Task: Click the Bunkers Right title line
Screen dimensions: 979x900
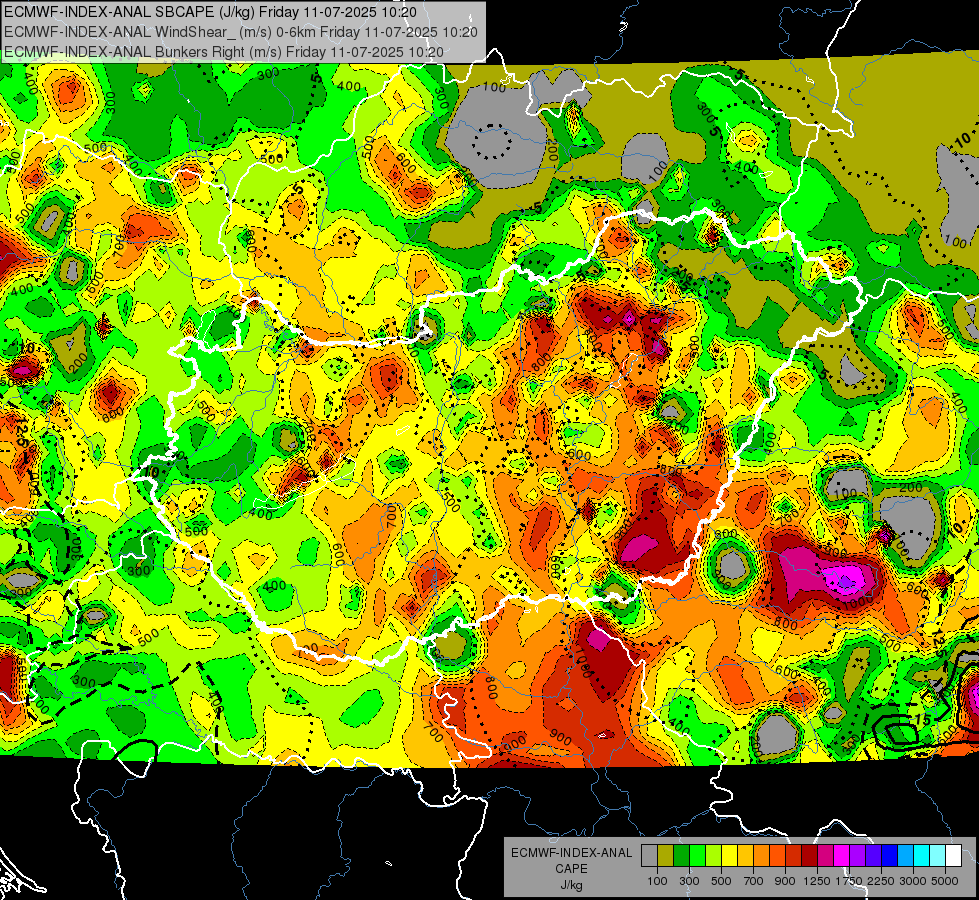Action: (x=224, y=52)
